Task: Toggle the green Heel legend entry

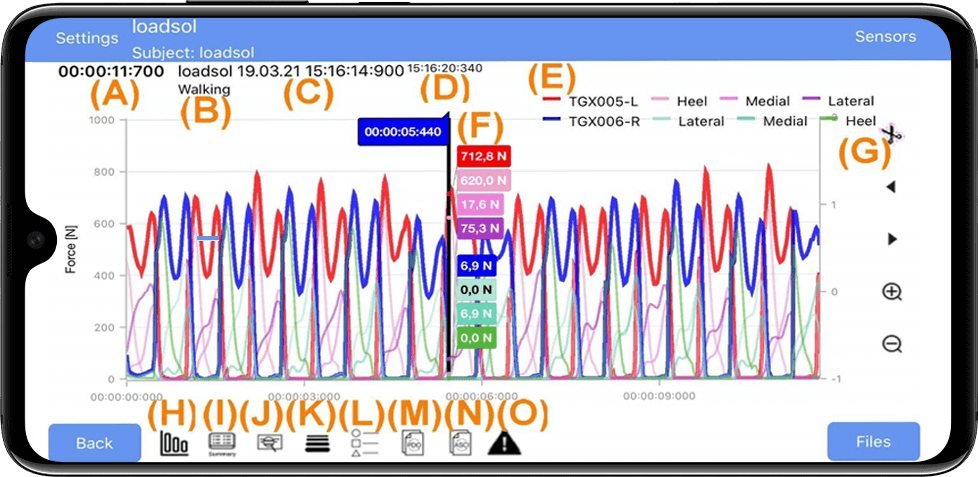Action: click(x=850, y=120)
